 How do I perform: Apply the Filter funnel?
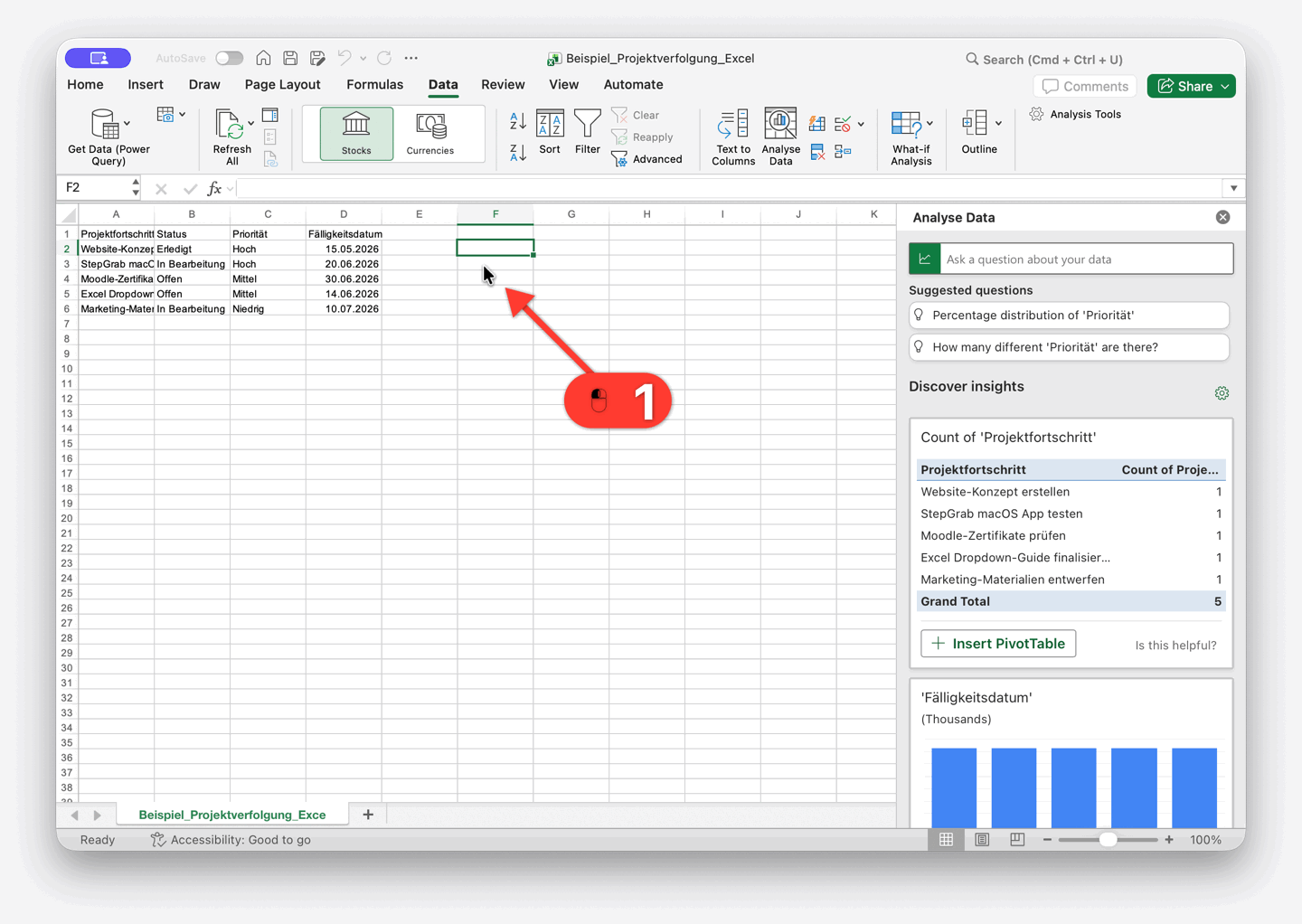(x=588, y=132)
